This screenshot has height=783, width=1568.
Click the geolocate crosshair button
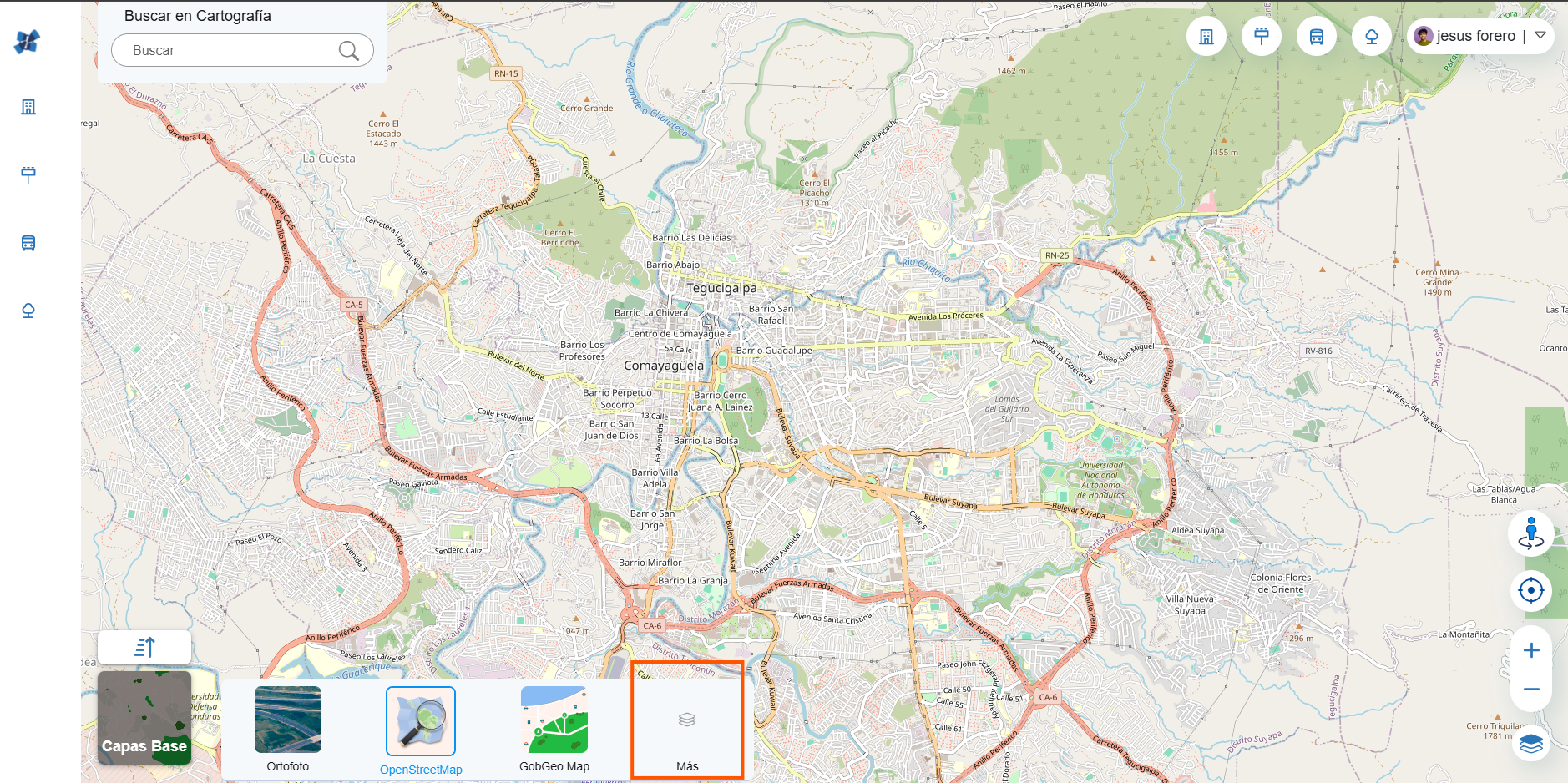[1531, 590]
